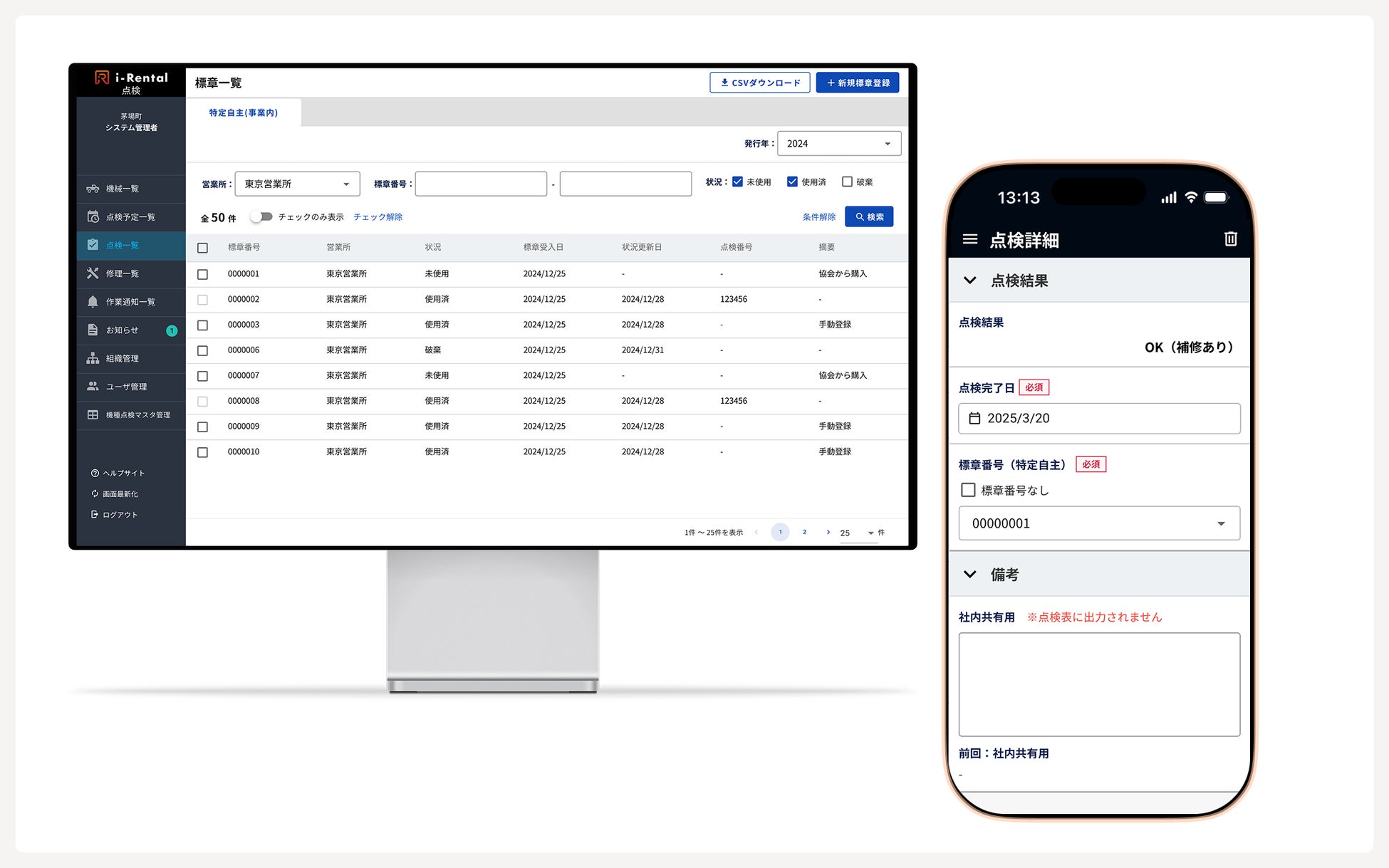Viewport: 1389px width, 868px height.
Task: Open 点検予定一覧 in the sidebar menu
Action: coord(130,216)
